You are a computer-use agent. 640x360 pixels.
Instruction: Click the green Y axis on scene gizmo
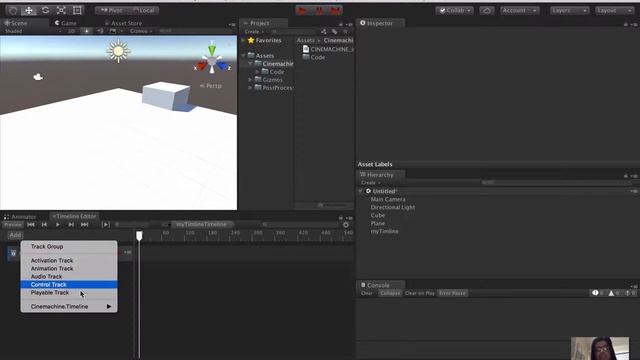point(212,49)
